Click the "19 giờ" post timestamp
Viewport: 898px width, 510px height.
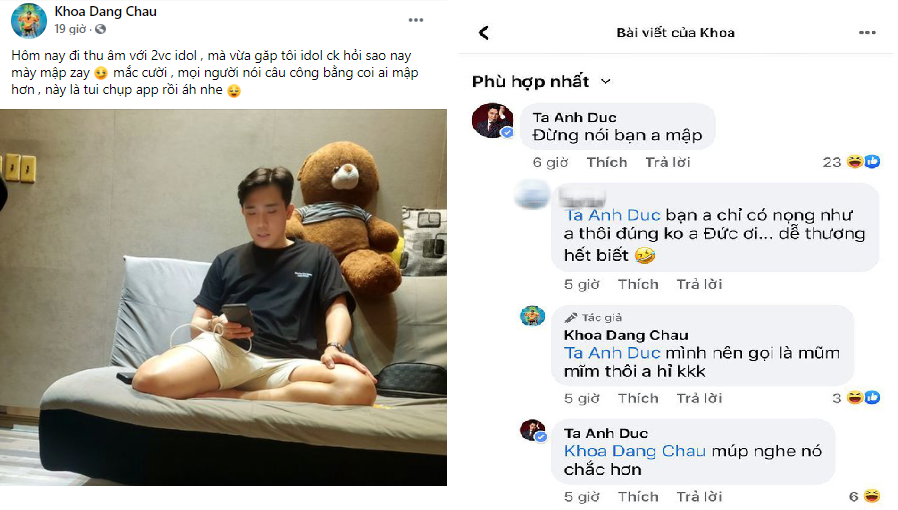pos(70,30)
